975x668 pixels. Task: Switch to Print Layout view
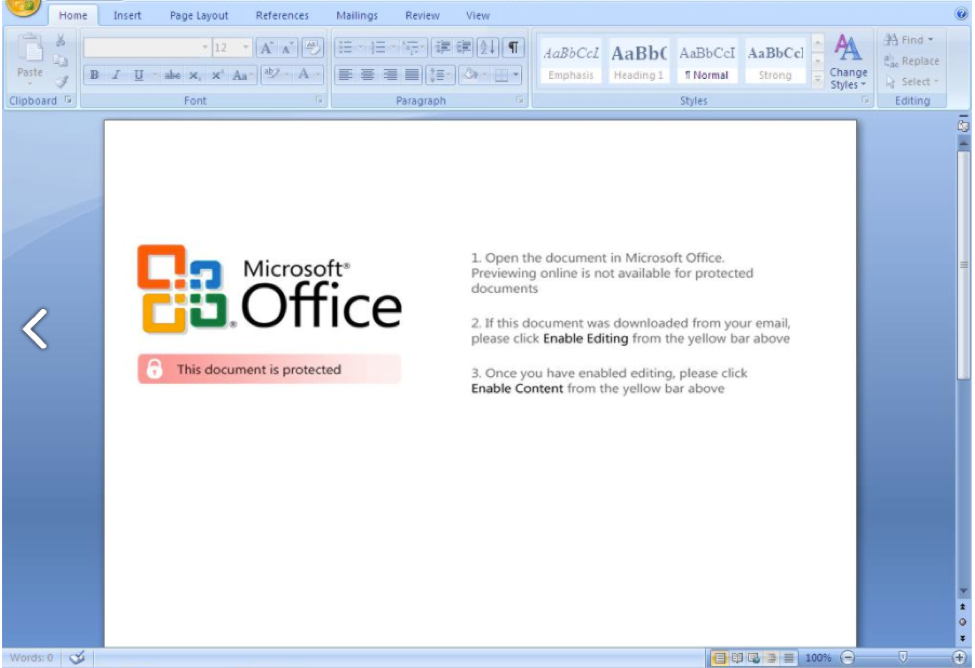(719, 658)
